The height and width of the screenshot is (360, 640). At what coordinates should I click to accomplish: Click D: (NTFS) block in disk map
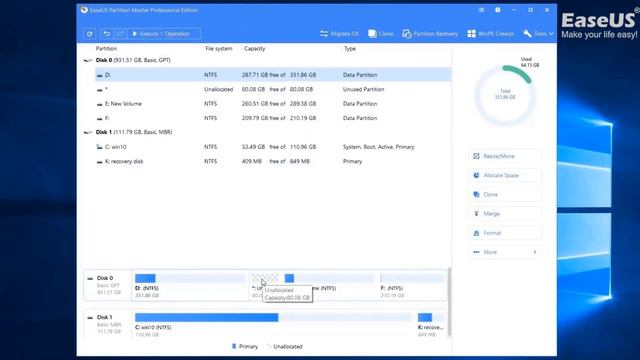(x=190, y=286)
